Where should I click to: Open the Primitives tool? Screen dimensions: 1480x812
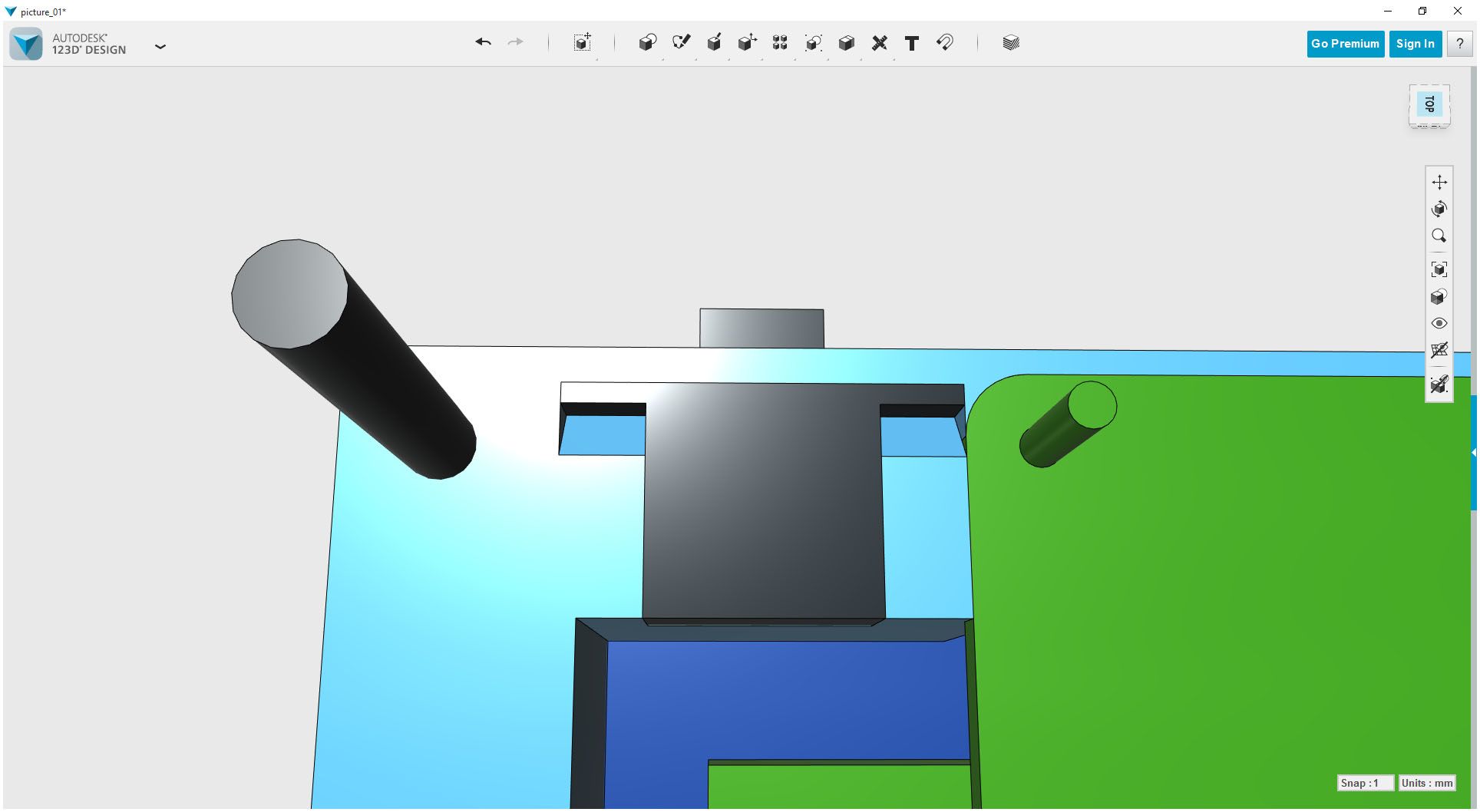coord(647,43)
